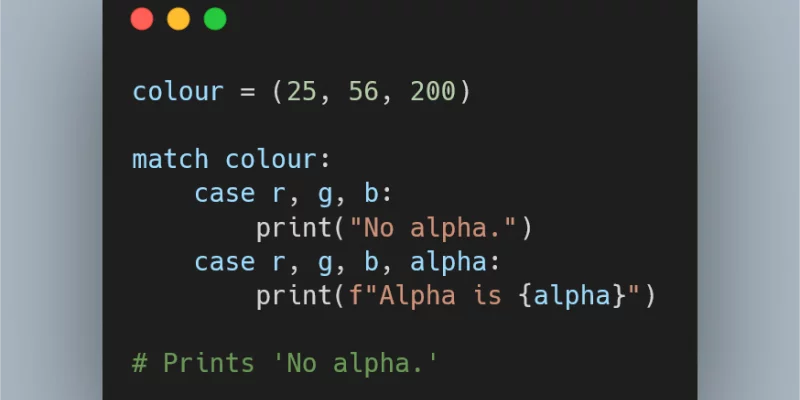Image resolution: width=800 pixels, height=400 pixels.
Task: Click the "No alpha." string literal
Action: [433, 228]
